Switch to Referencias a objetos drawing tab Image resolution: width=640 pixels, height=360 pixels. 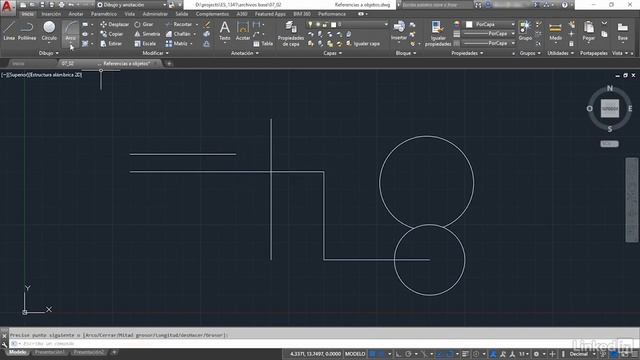[x=127, y=64]
